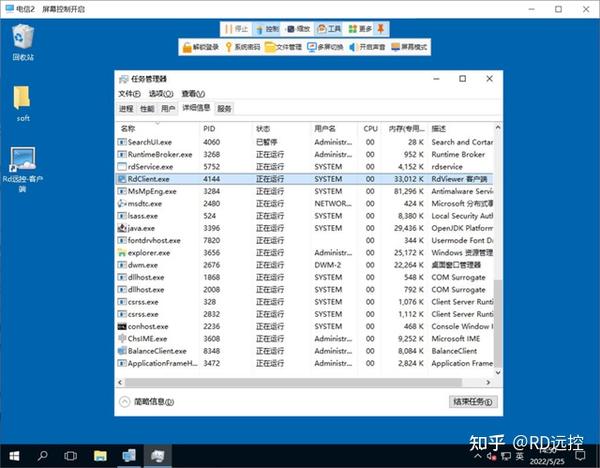Select the Rd远控-客户端 desktop shortcut
Viewport: 600px width, 468px height.
23,169
